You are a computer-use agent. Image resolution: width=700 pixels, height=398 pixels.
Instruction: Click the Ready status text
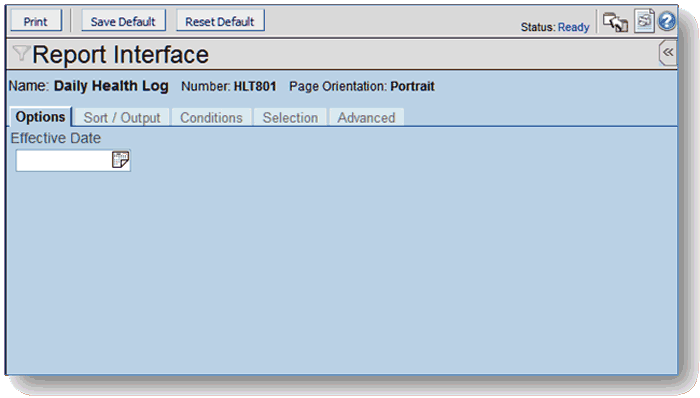pyautogui.click(x=574, y=27)
